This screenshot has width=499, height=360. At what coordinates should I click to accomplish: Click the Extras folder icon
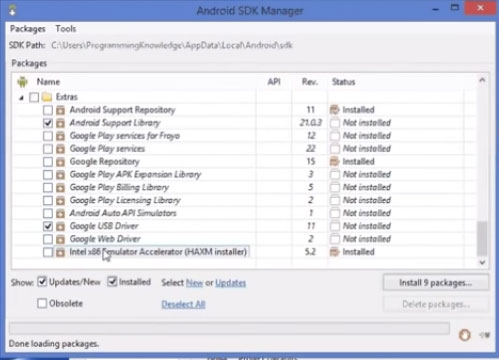pos(47,97)
